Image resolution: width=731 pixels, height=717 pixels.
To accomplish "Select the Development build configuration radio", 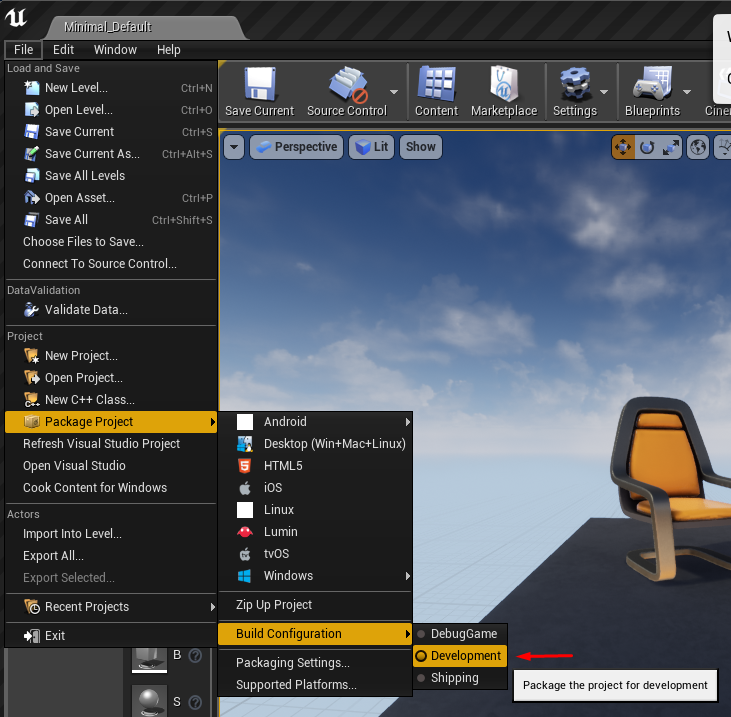I will [421, 655].
